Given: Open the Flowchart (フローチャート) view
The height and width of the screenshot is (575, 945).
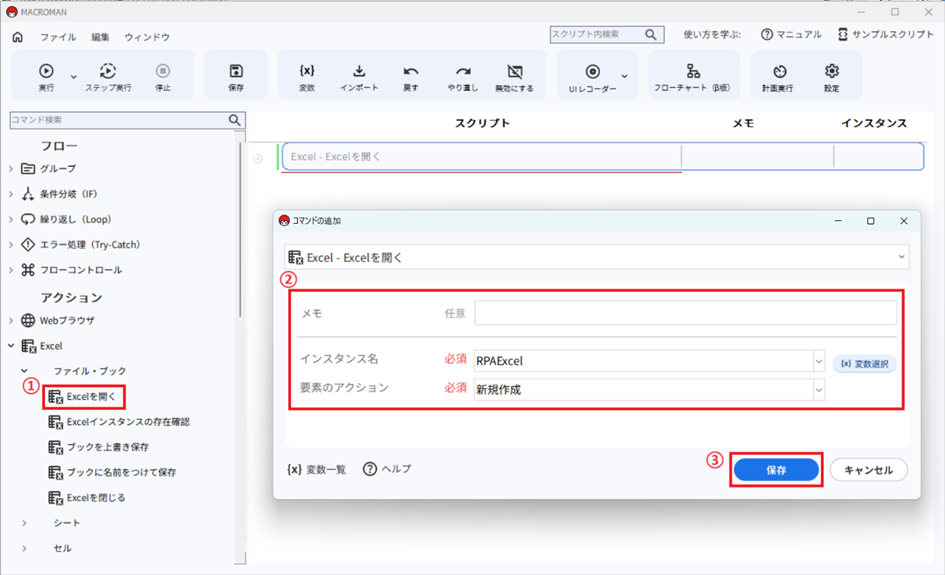Looking at the screenshot, I should (692, 72).
